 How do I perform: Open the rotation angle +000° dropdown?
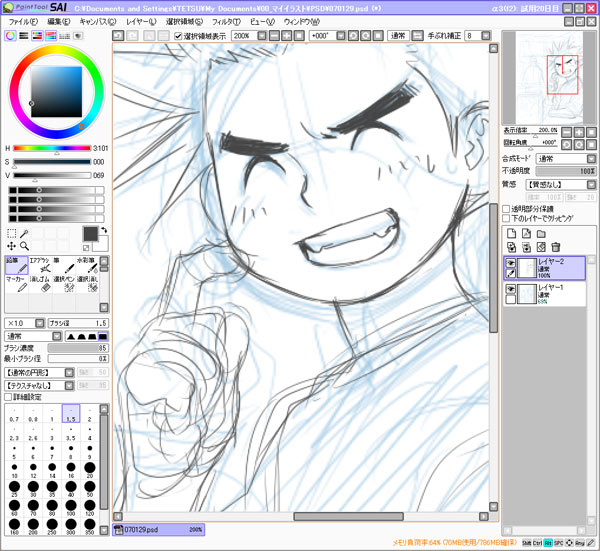click(x=341, y=36)
